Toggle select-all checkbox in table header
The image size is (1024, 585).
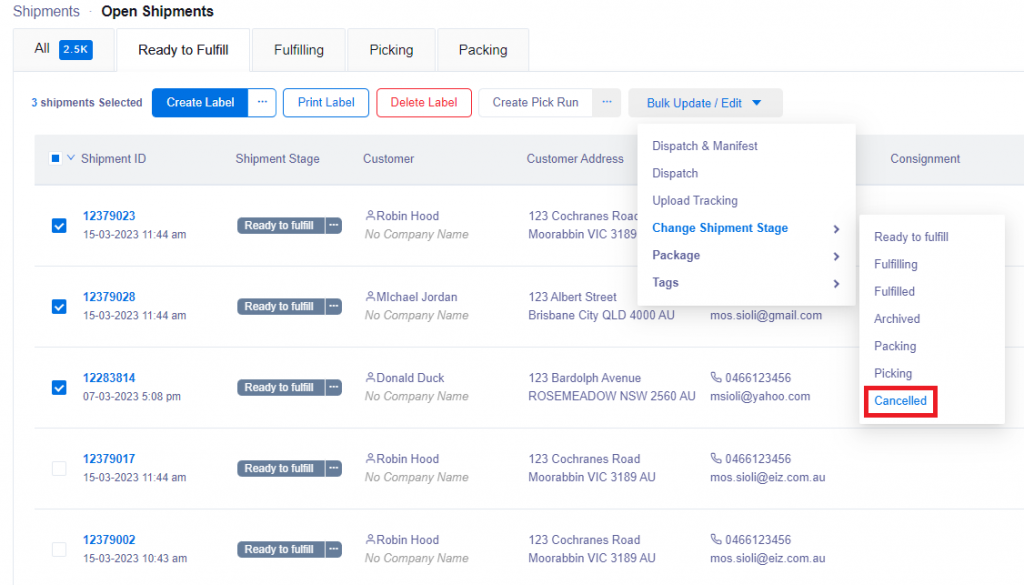coord(56,158)
